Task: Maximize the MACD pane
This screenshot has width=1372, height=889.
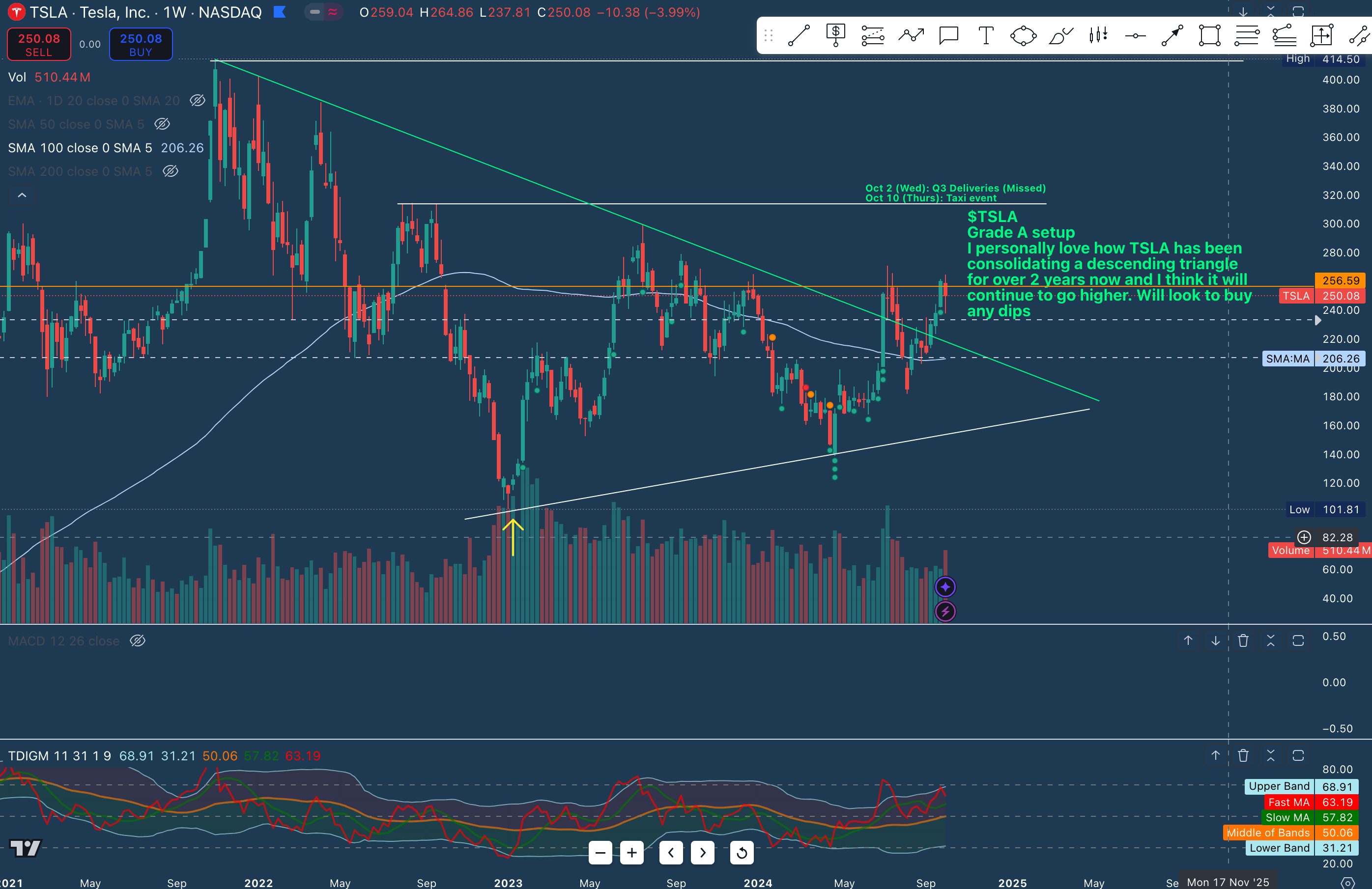Action: pyautogui.click(x=1298, y=640)
